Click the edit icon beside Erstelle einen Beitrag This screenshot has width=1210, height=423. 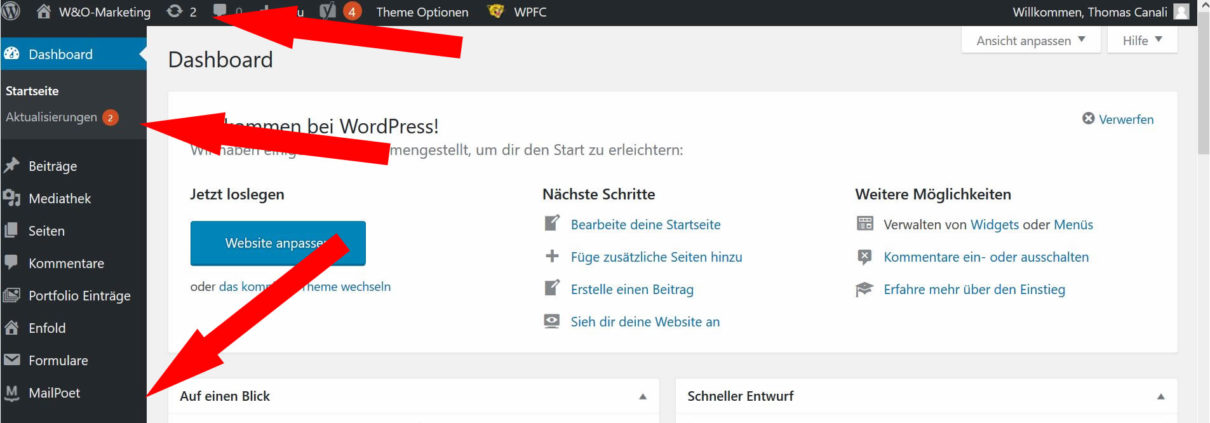(552, 288)
